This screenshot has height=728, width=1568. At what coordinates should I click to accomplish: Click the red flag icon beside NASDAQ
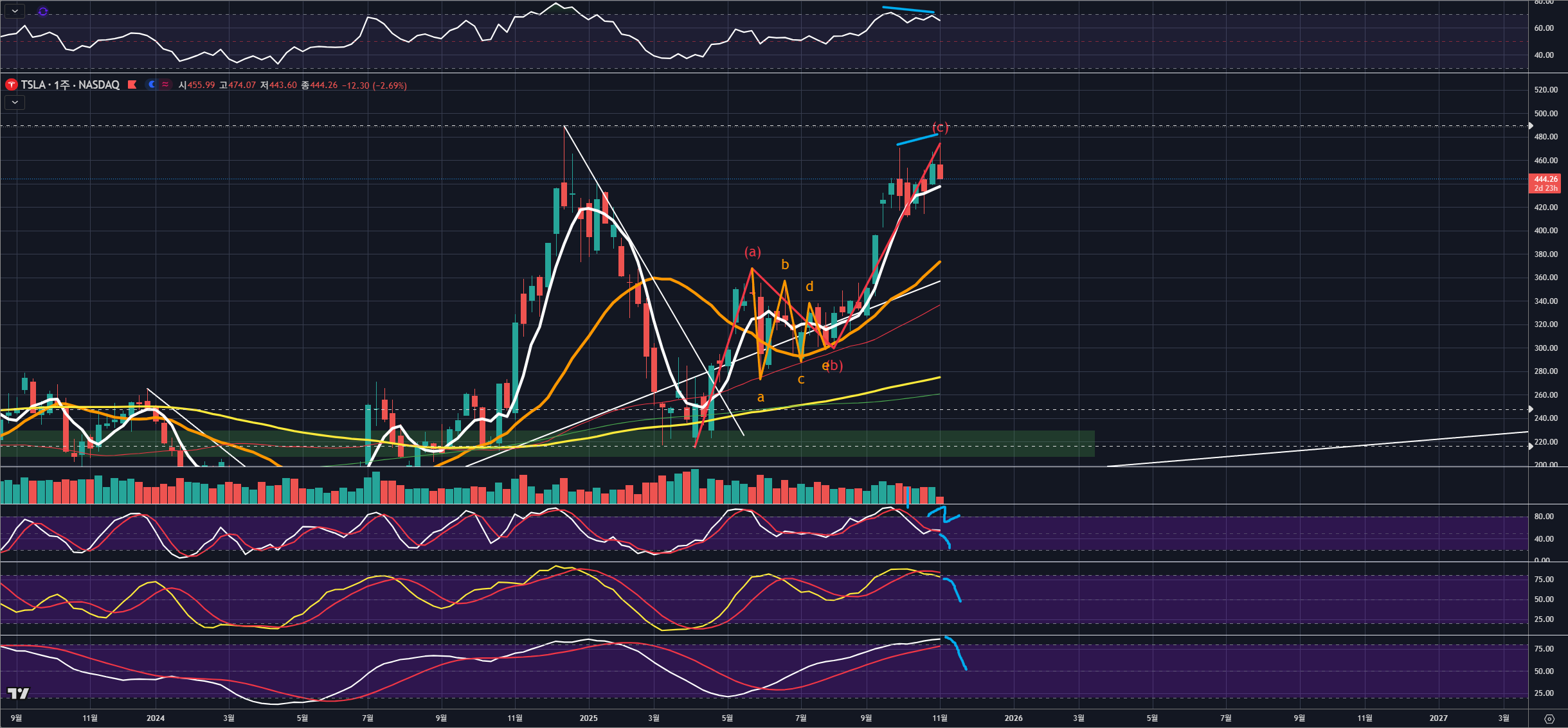[x=132, y=85]
